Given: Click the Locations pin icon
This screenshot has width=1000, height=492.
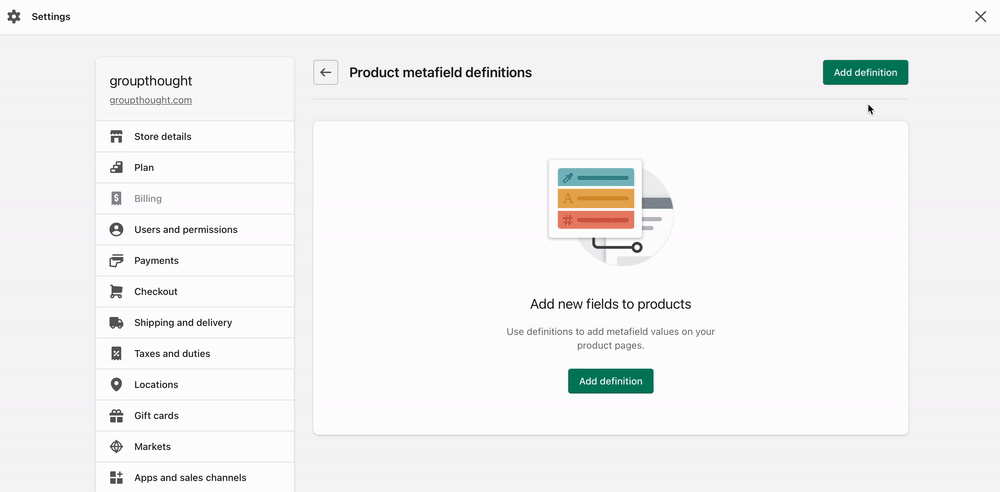Looking at the screenshot, I should [116, 385].
